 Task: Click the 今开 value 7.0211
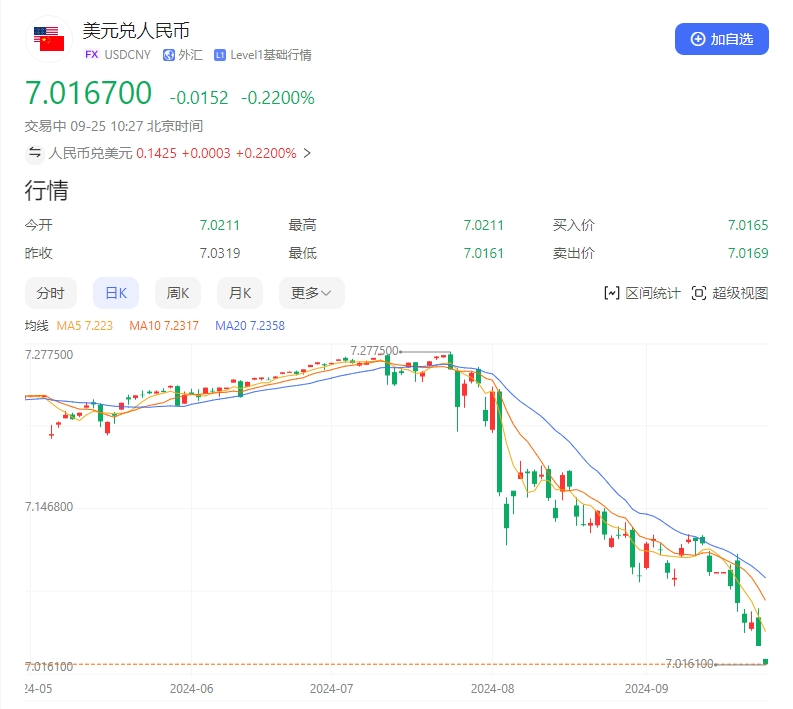click(219, 225)
